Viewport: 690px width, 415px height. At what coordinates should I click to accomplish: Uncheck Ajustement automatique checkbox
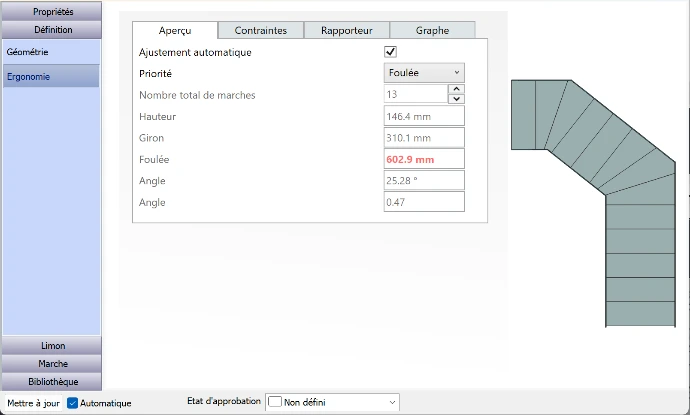click(391, 52)
